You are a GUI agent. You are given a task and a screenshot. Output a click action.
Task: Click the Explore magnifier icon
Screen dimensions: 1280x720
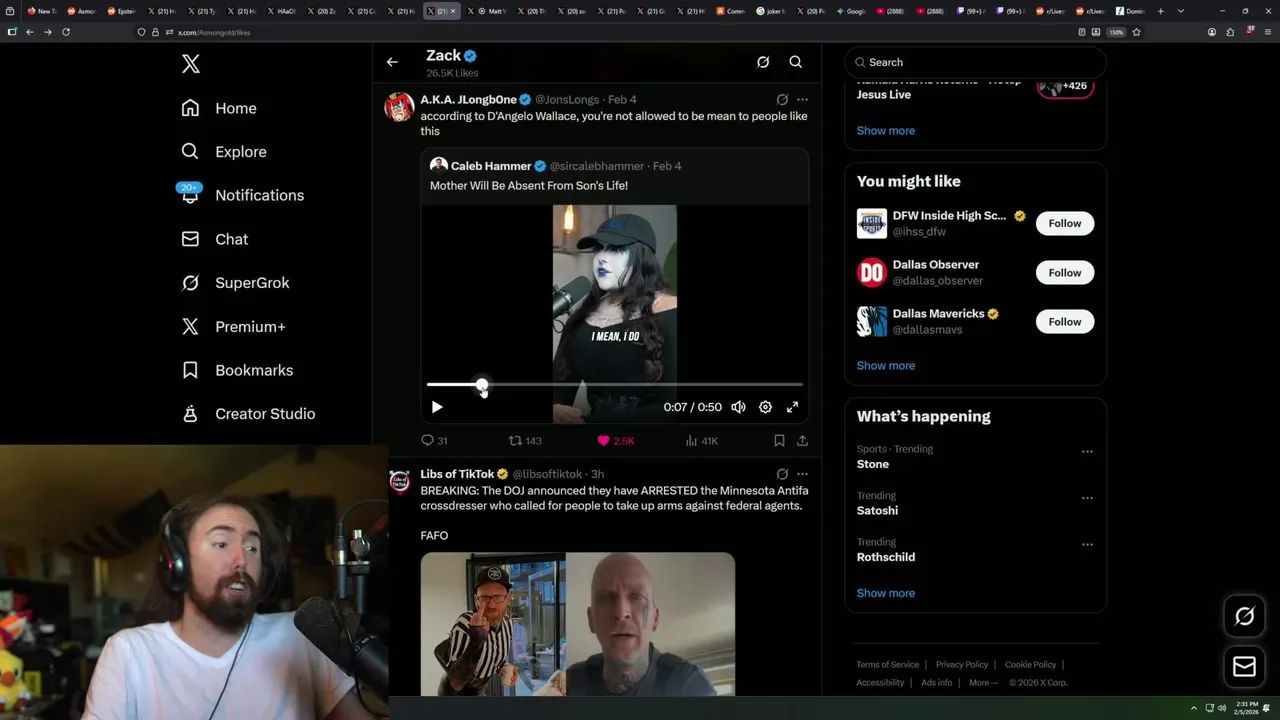(190, 152)
